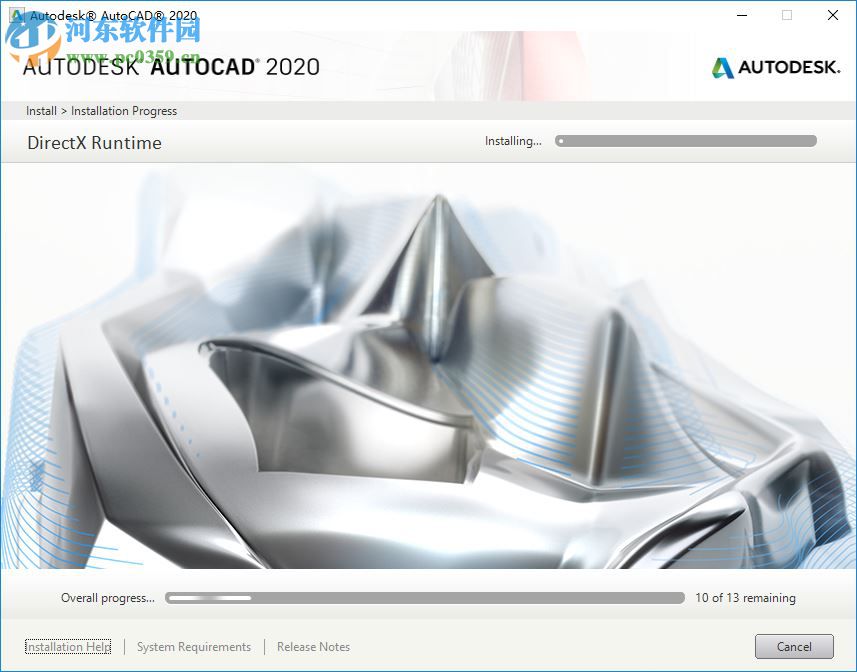This screenshot has height=672, width=857.
Task: Click the Autodesk AutoCAD 2020 title bar text
Action: [110, 15]
